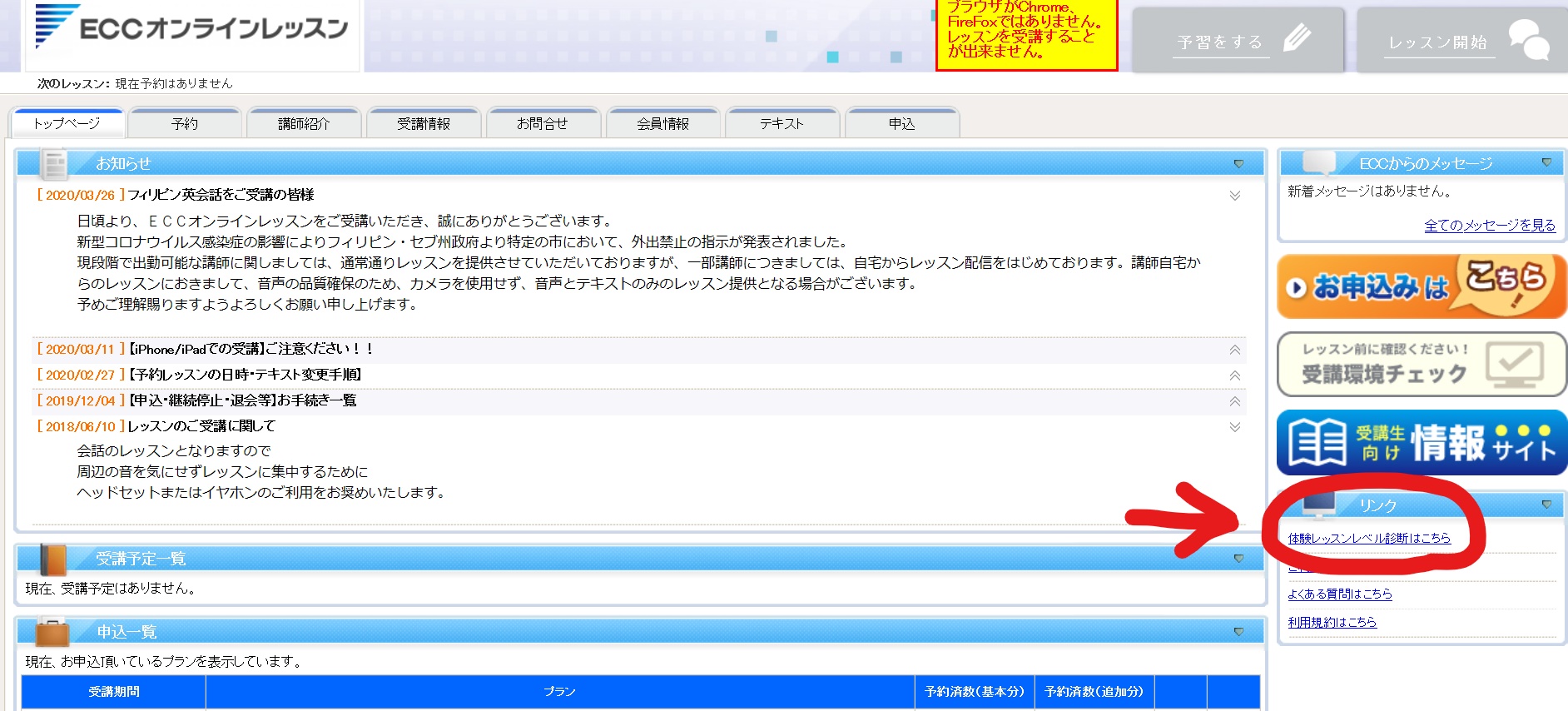This screenshot has height=711, width=1568.
Task: Click the よくある質問はこちら link
Action: pos(1339,594)
